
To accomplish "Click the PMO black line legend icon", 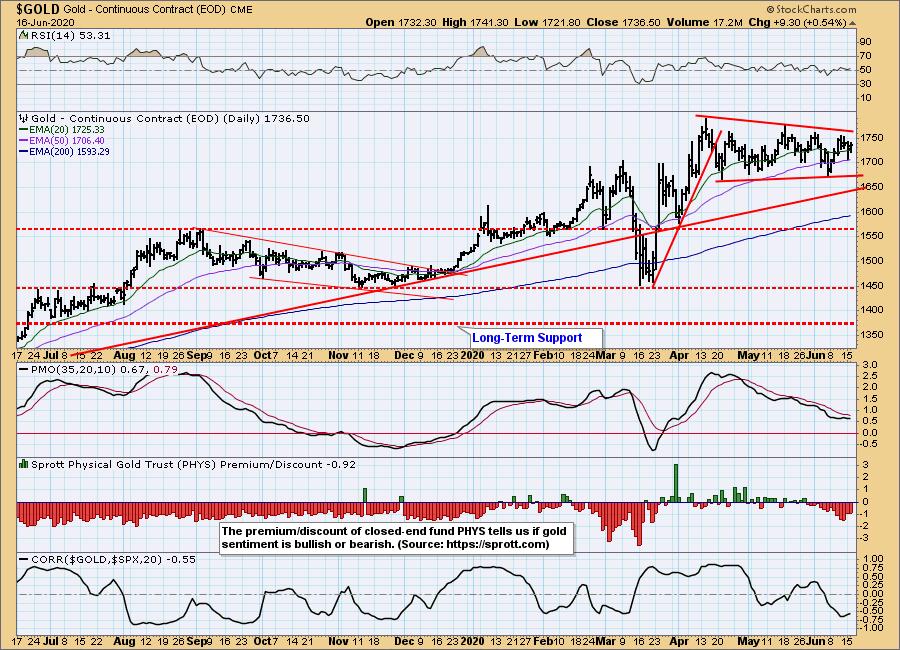I will (24, 369).
